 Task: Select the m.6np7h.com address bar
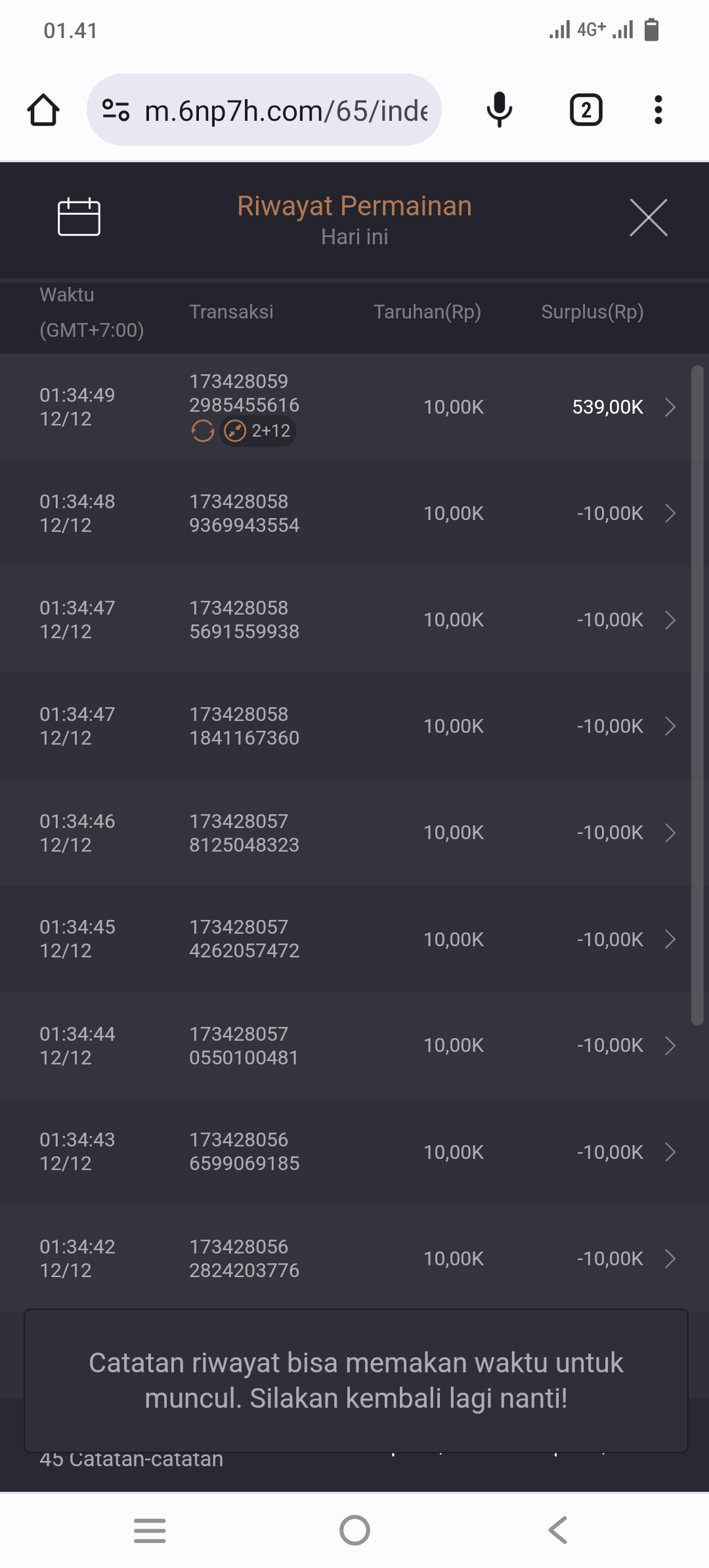(x=286, y=110)
